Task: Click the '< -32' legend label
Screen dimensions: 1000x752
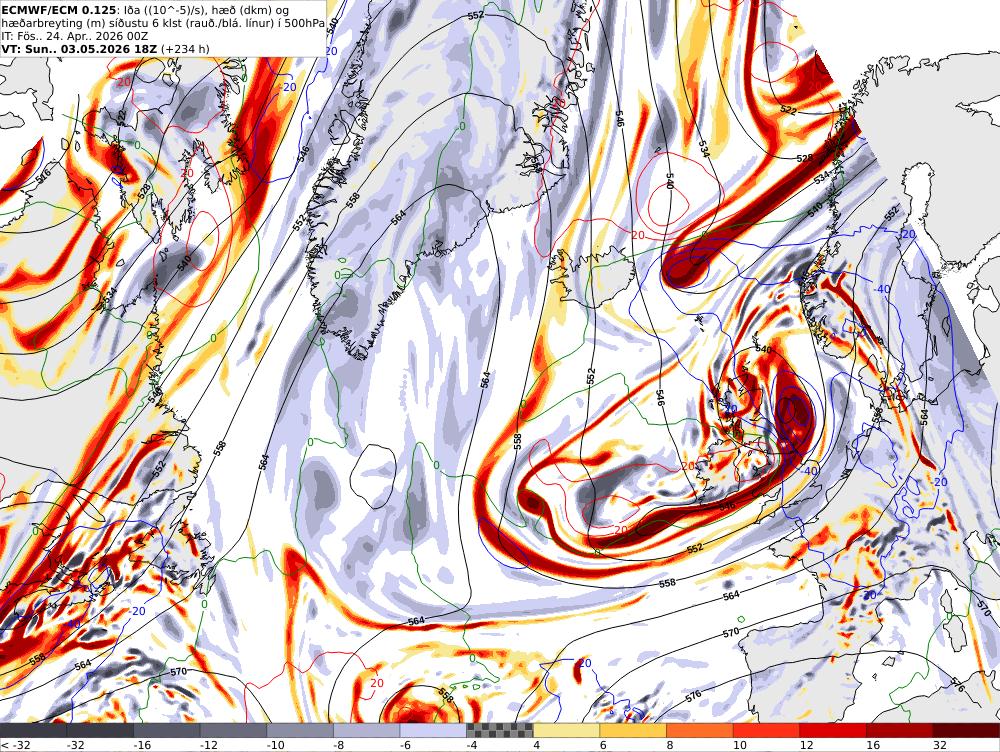Action: (x=15, y=745)
